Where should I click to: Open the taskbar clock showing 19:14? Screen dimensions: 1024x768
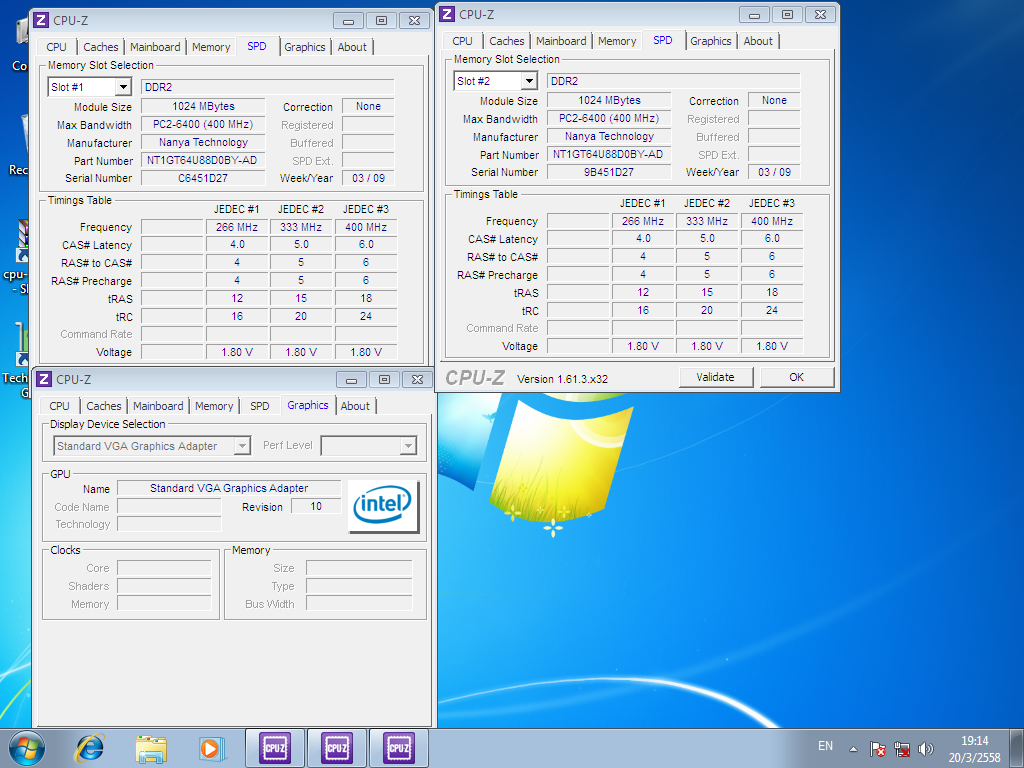click(974, 749)
